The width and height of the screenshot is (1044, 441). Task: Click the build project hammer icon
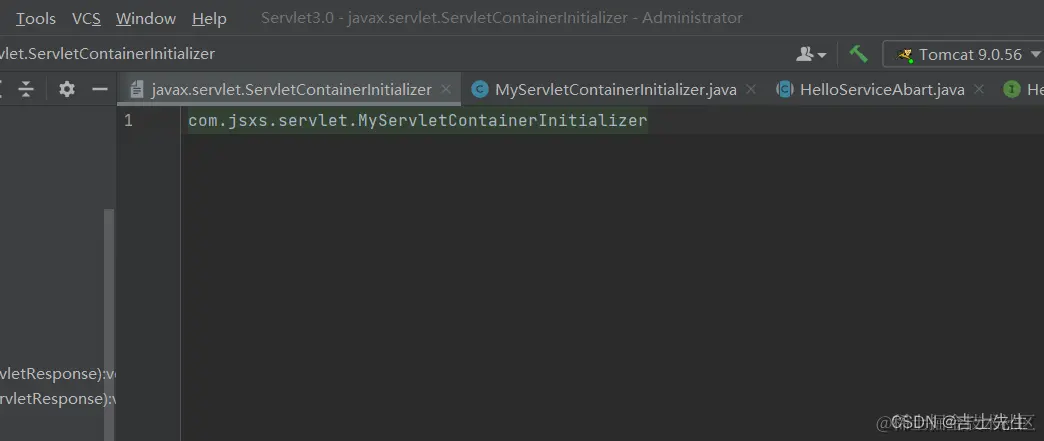pyautogui.click(x=858, y=54)
